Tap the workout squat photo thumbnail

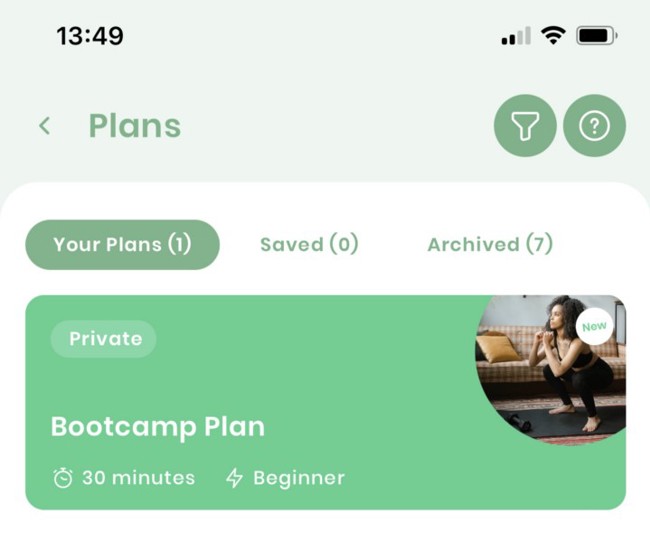coord(551,370)
